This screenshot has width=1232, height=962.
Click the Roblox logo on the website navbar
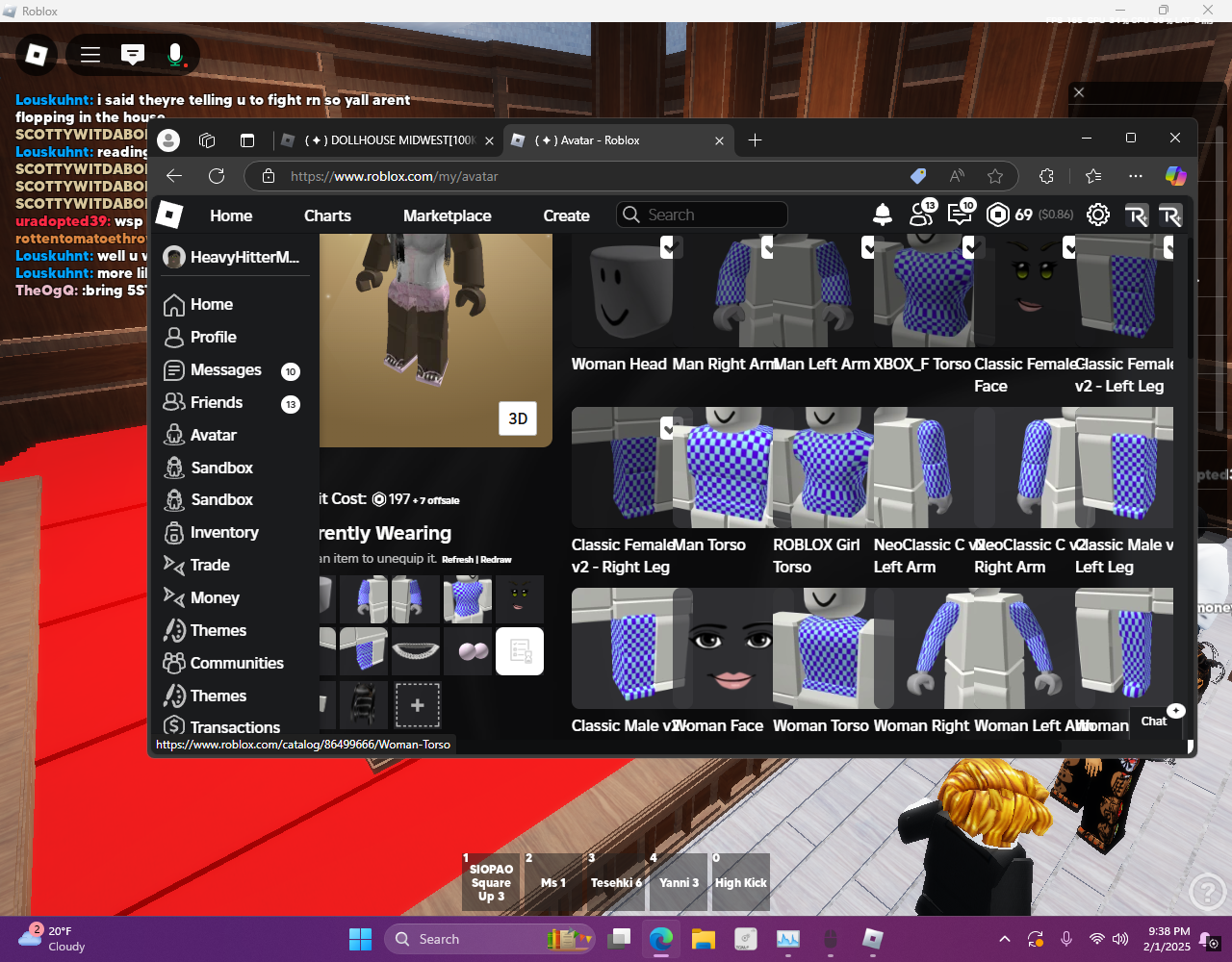coord(169,215)
